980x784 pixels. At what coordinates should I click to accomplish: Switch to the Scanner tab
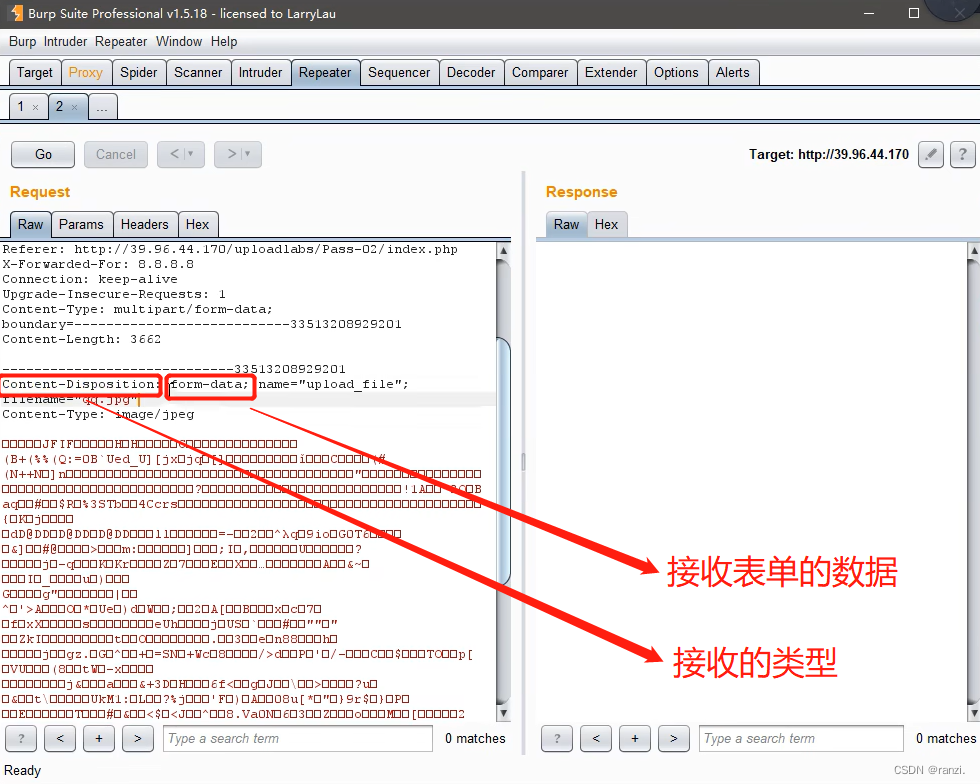[x=198, y=73]
